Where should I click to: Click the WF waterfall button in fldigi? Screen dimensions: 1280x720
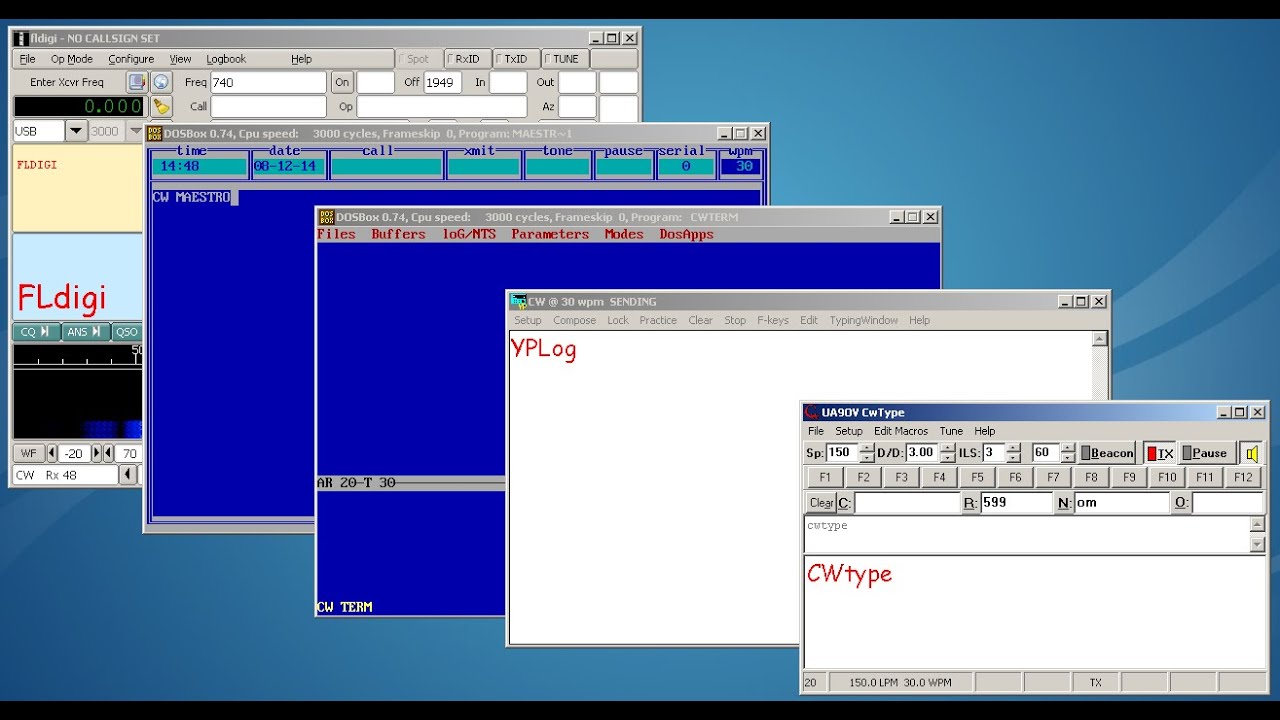point(28,453)
